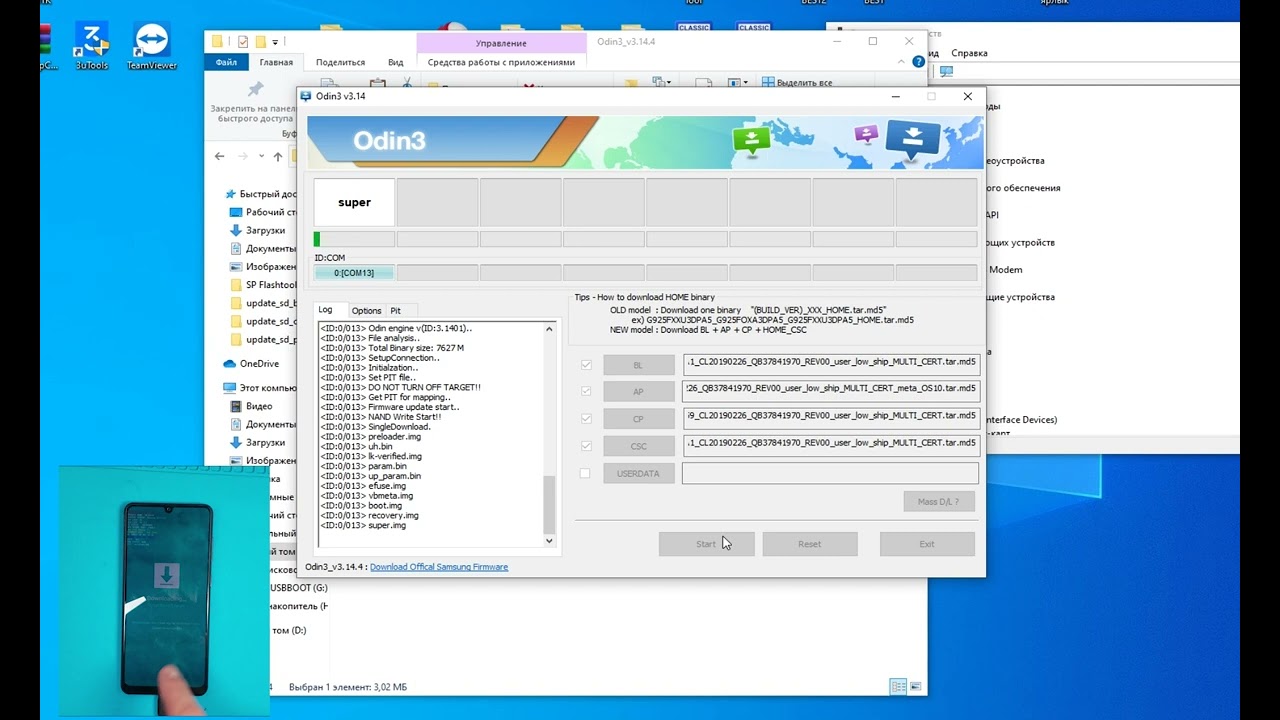
Task: Click the Odin3 title bar app icon
Action: point(306,96)
